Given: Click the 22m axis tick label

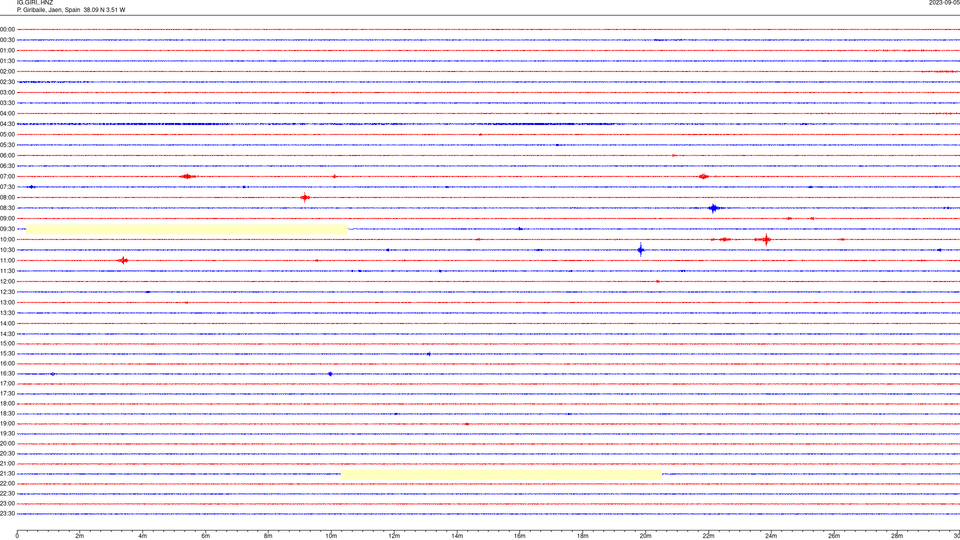Looking at the screenshot, I should (x=709, y=536).
